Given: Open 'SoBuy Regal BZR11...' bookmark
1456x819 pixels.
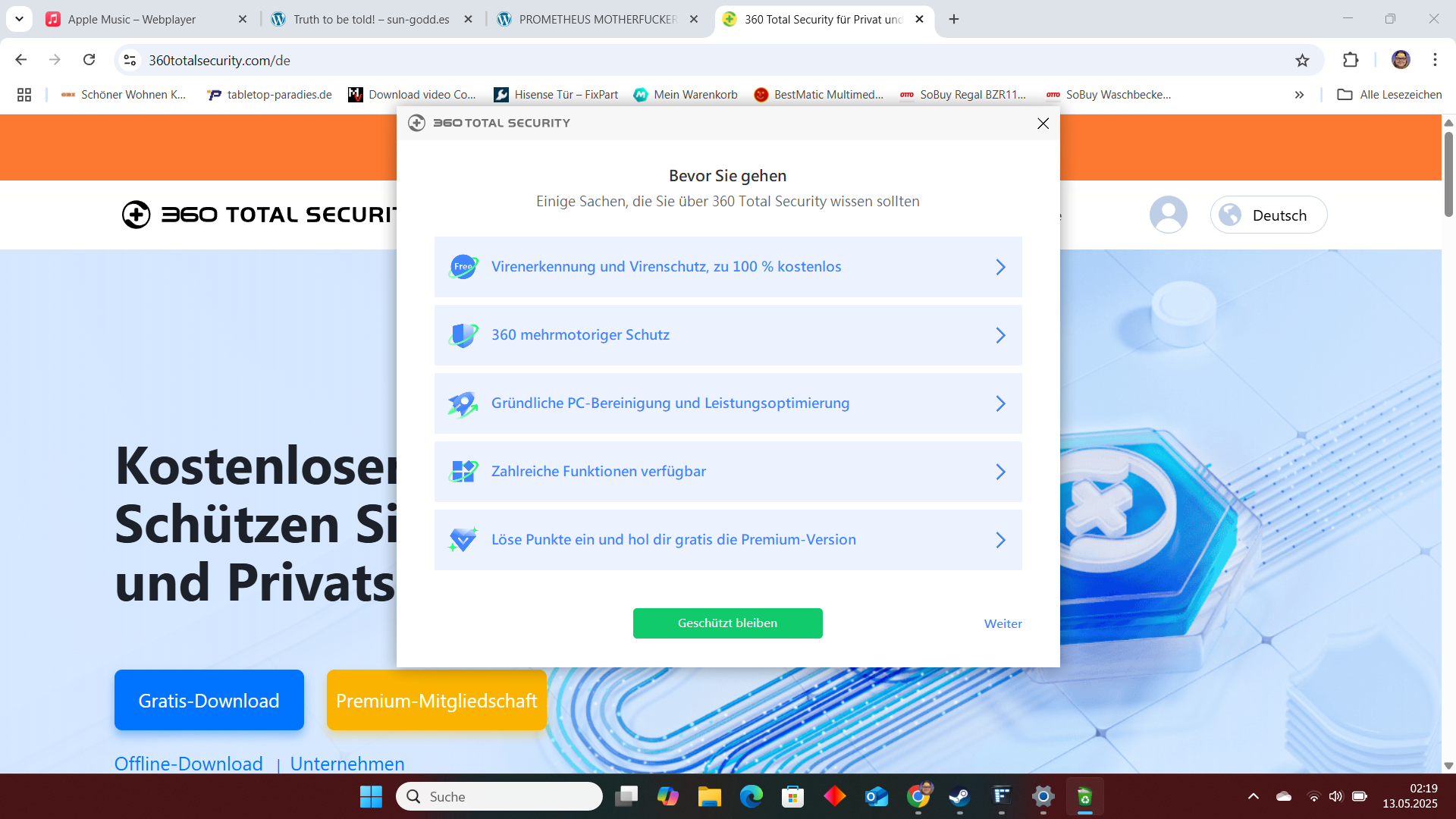Looking at the screenshot, I should pyautogui.click(x=963, y=95).
